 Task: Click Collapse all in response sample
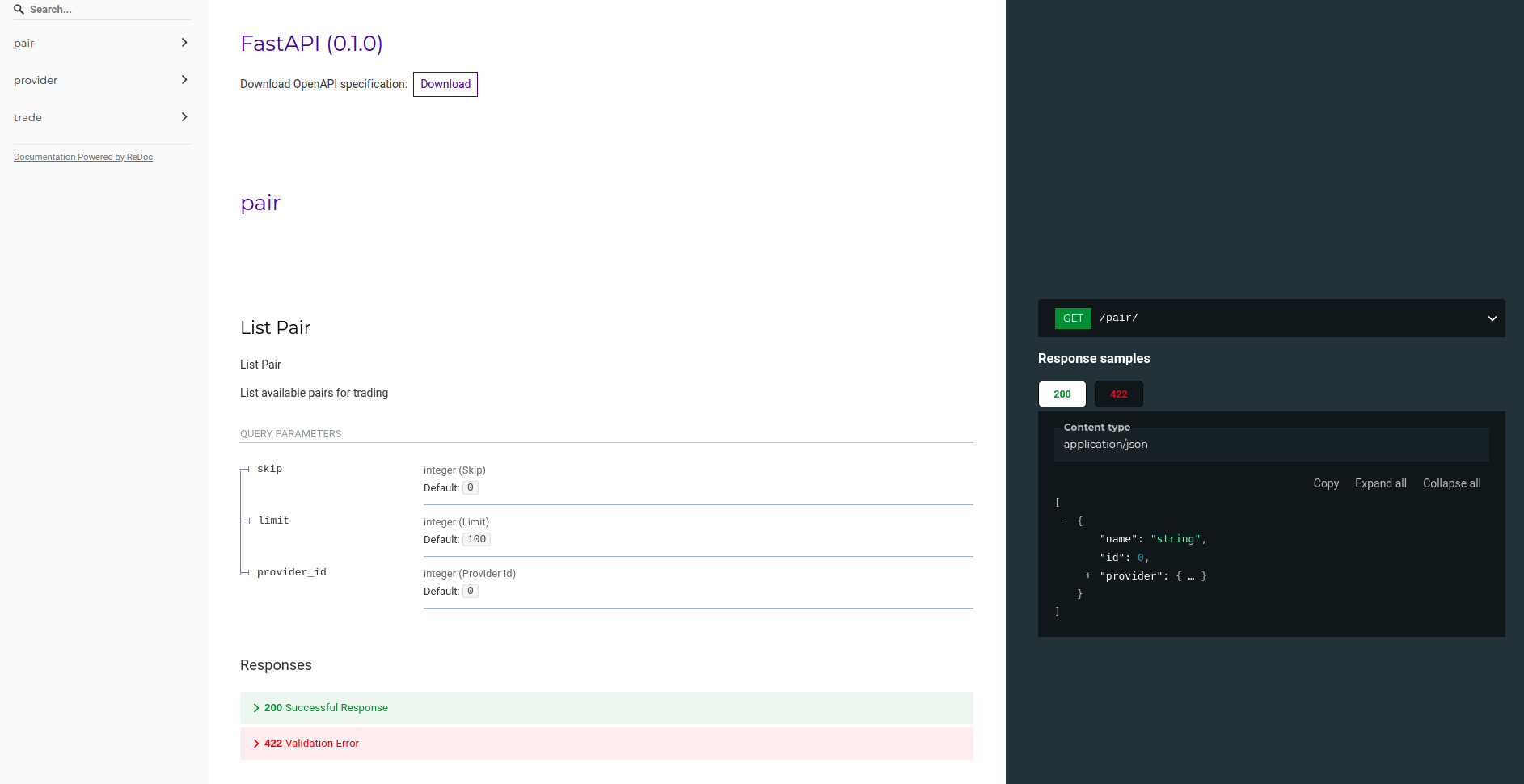coord(1452,483)
